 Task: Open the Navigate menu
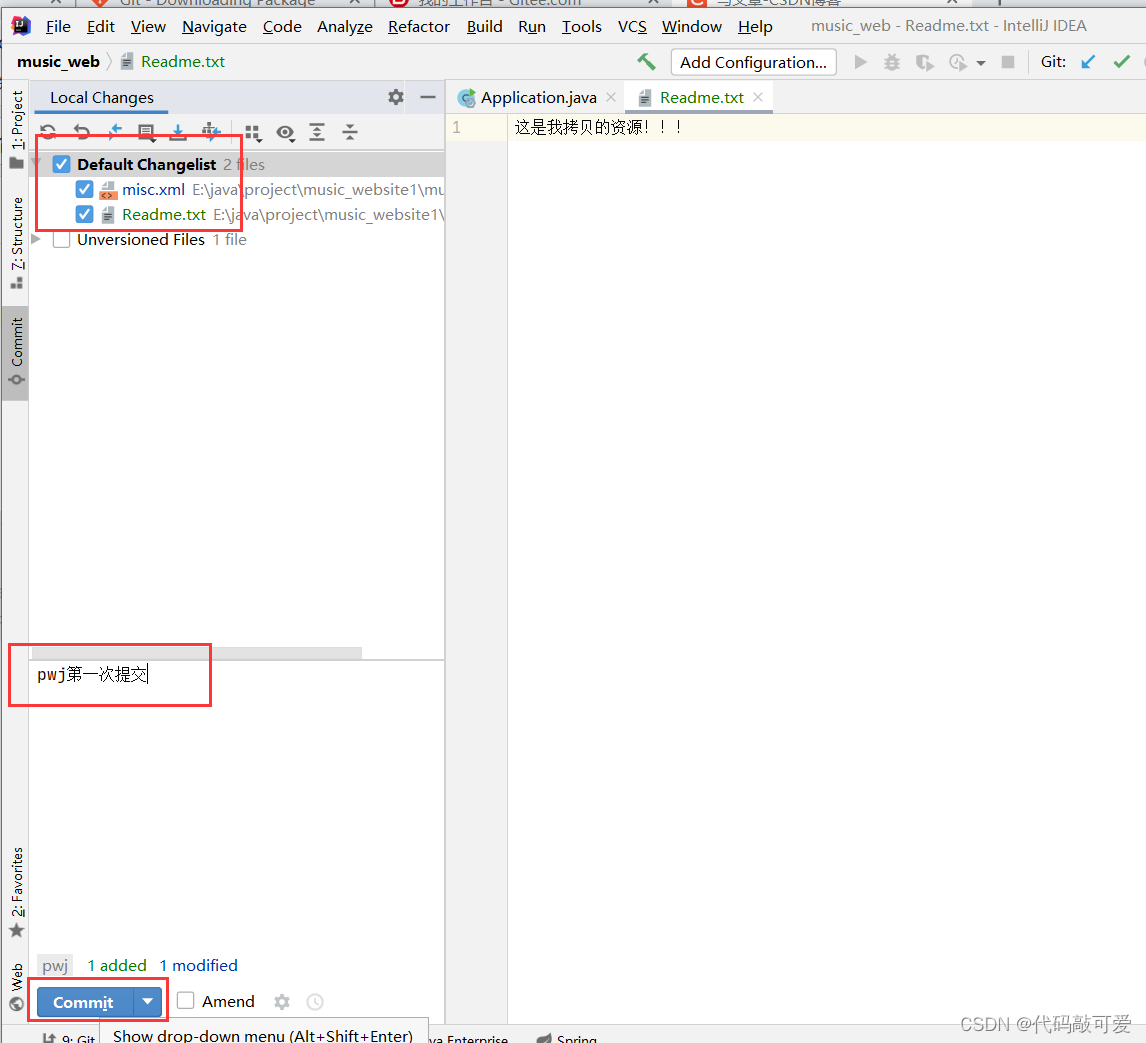pyautogui.click(x=214, y=27)
